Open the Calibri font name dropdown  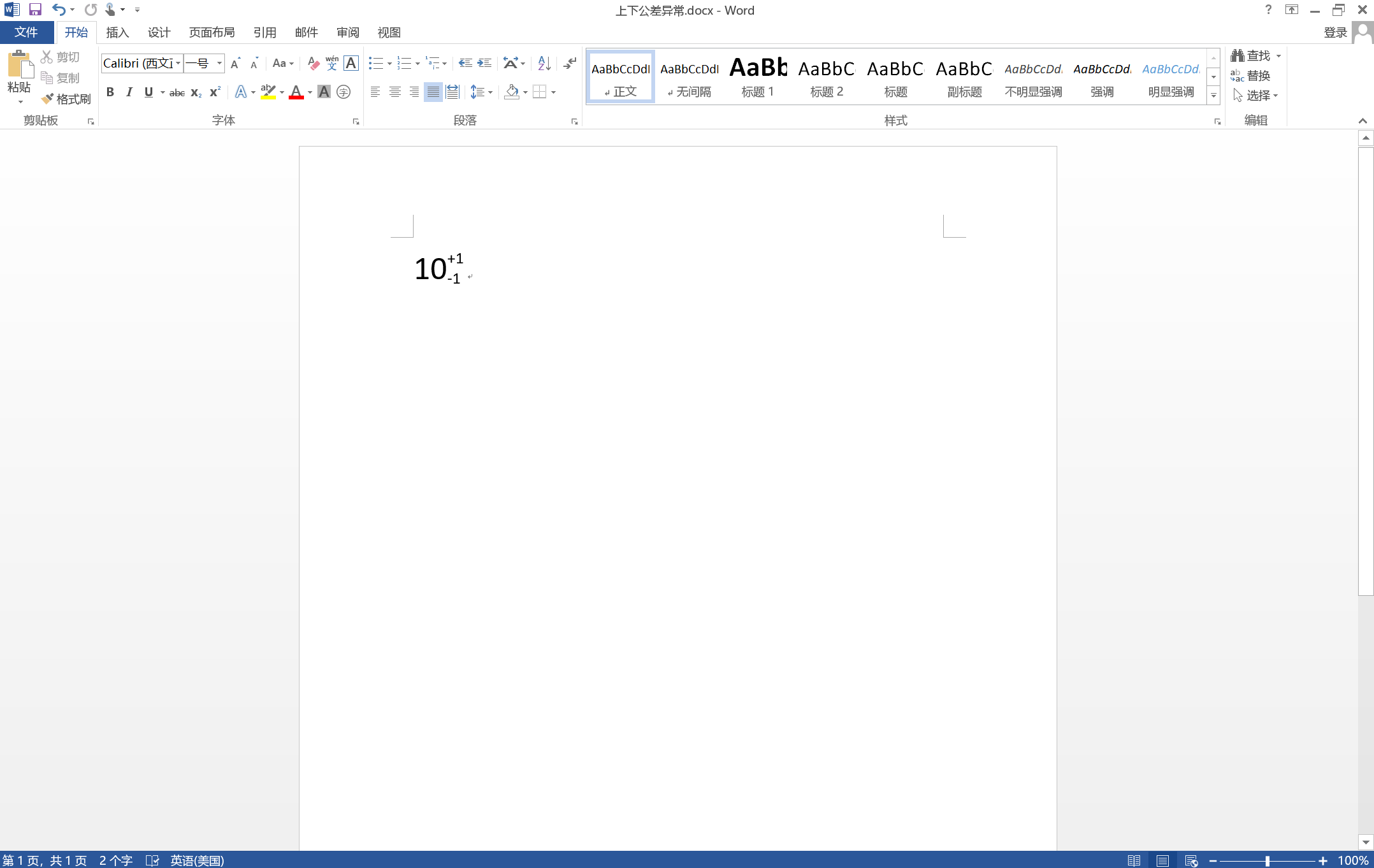point(178,63)
